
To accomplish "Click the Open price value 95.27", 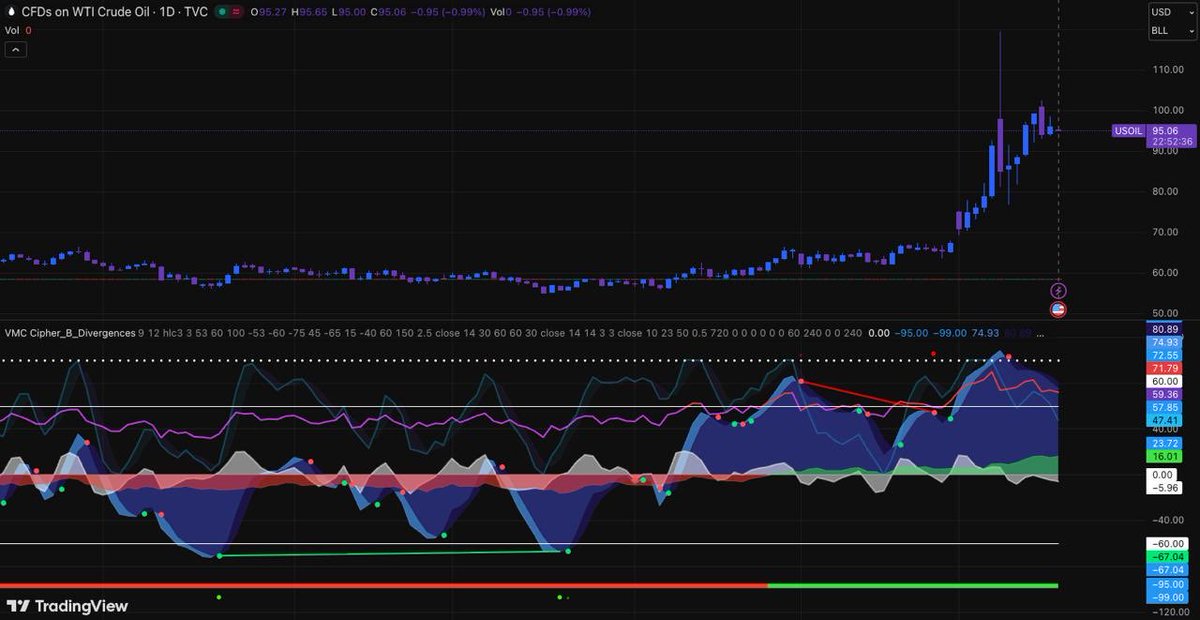I will (272, 12).
